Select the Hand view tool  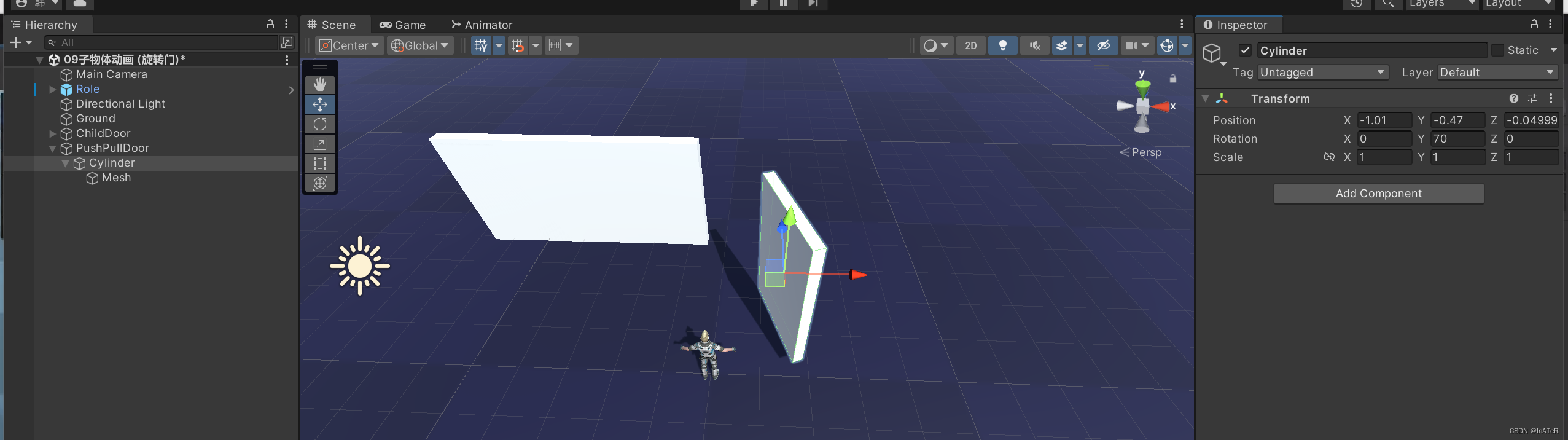tap(320, 84)
